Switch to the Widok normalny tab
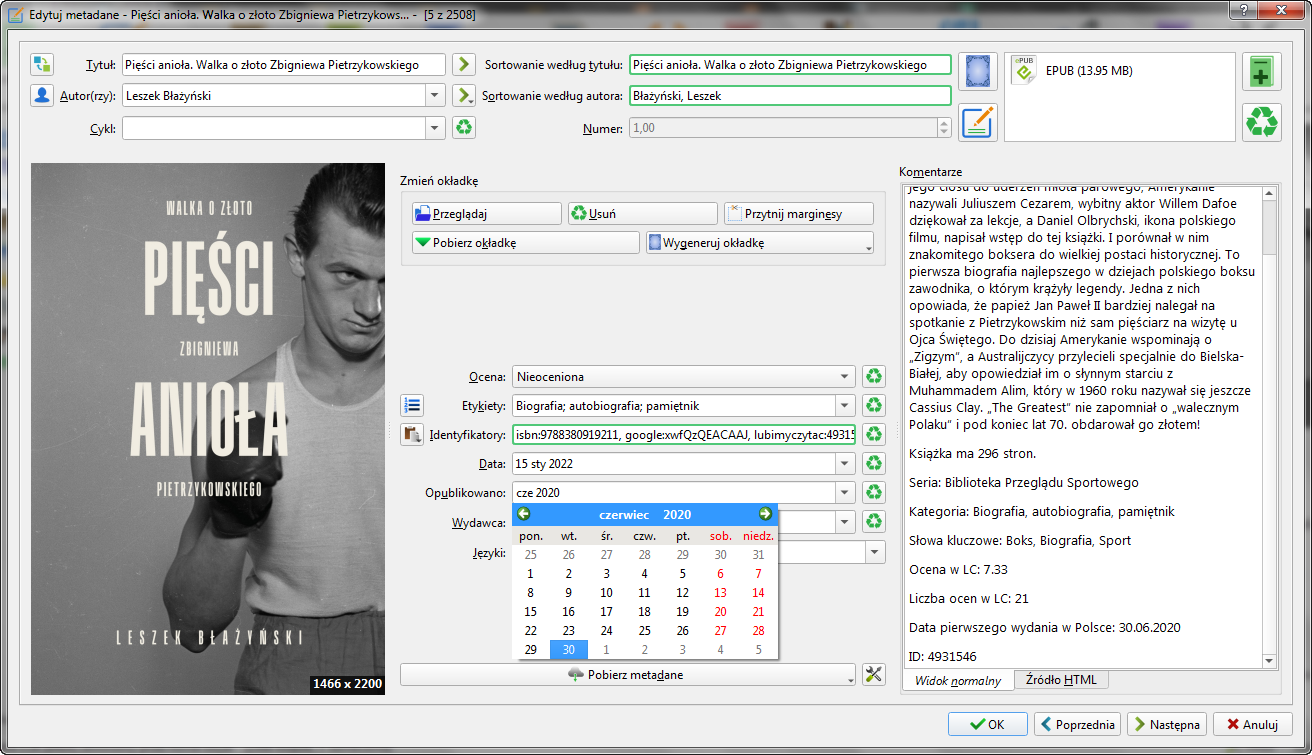This screenshot has width=1312, height=755. [958, 681]
